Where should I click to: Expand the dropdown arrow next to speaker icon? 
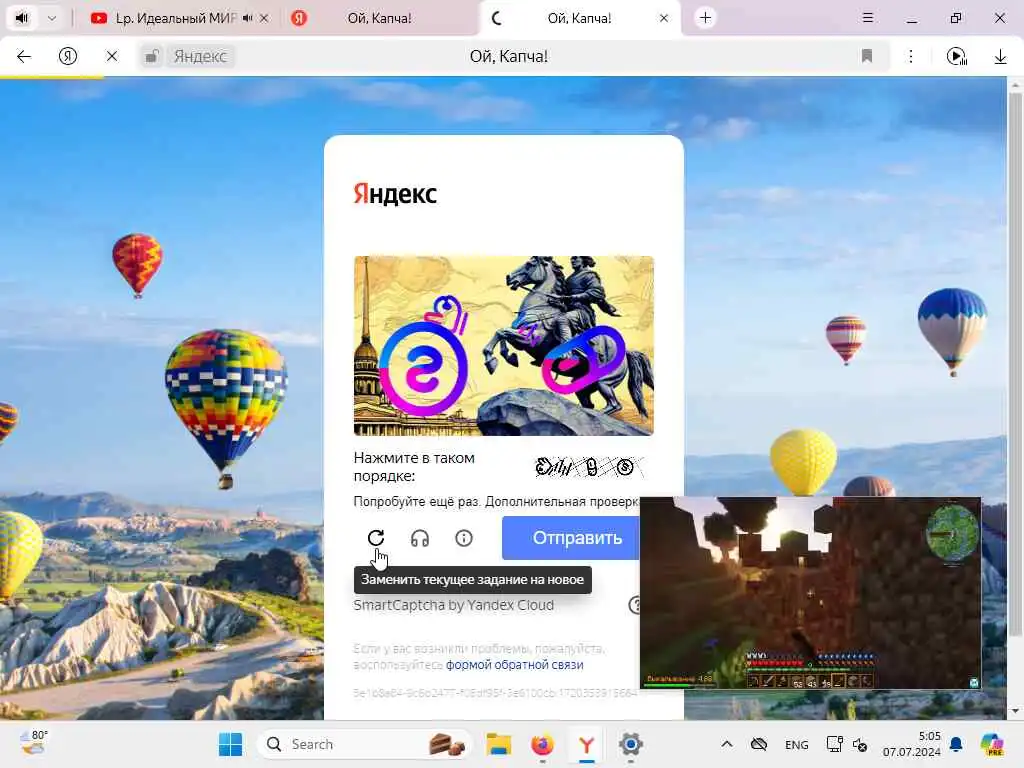tap(52, 18)
